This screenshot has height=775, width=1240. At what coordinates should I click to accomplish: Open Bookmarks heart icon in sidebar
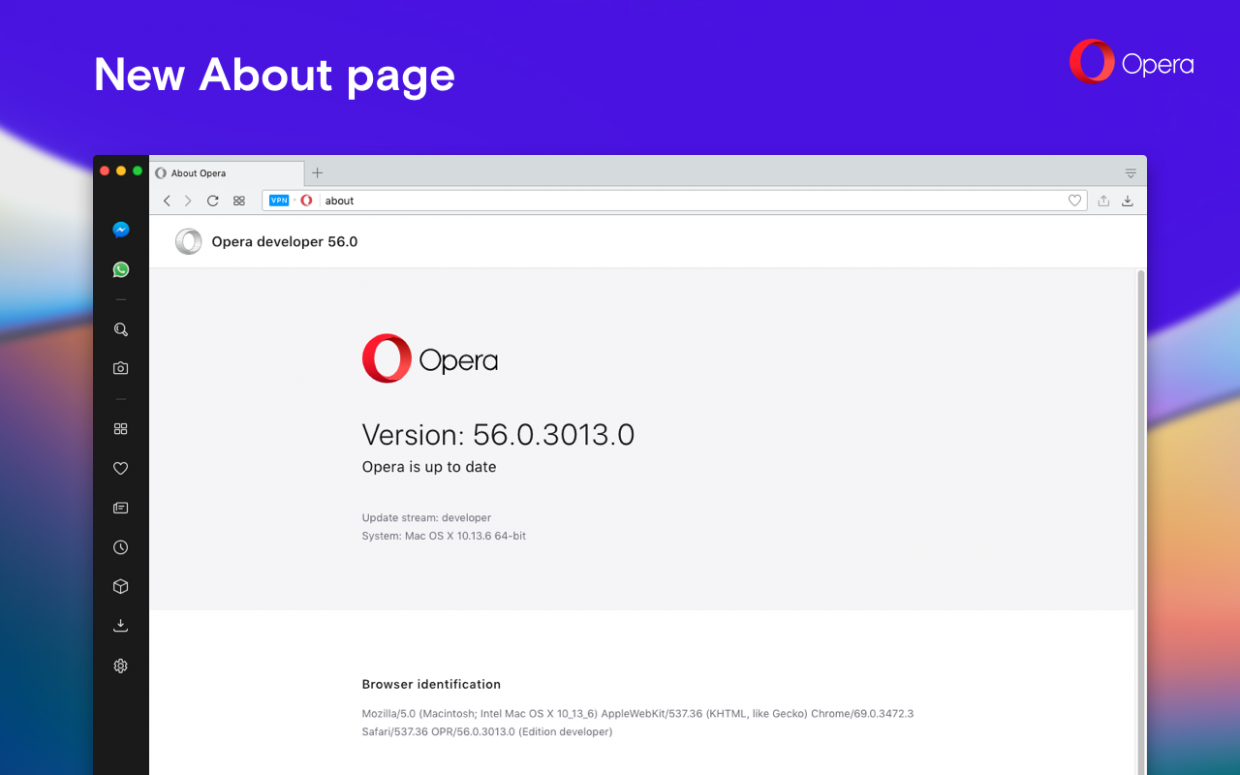click(x=121, y=468)
